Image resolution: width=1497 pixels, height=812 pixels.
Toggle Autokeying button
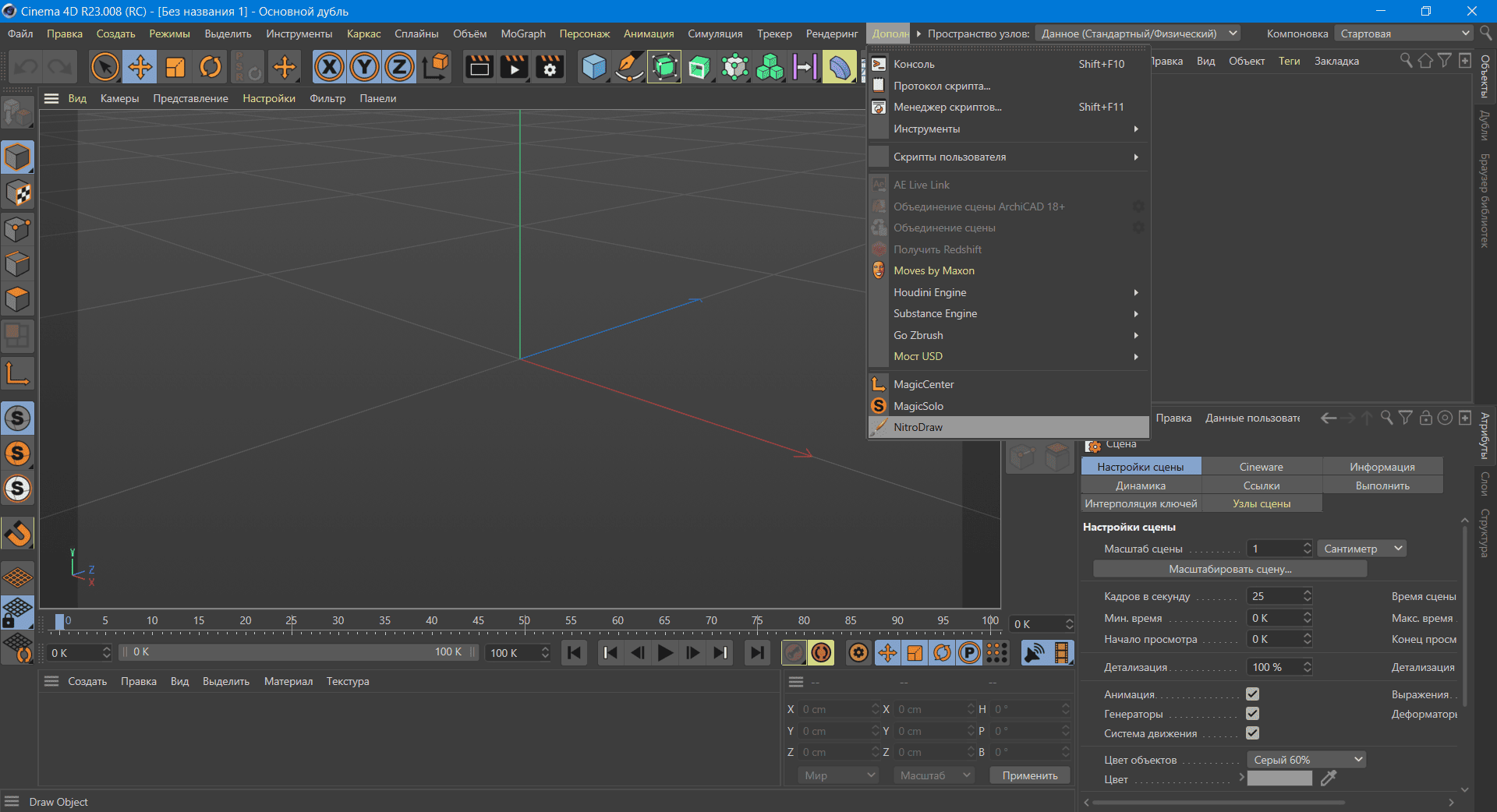821,653
